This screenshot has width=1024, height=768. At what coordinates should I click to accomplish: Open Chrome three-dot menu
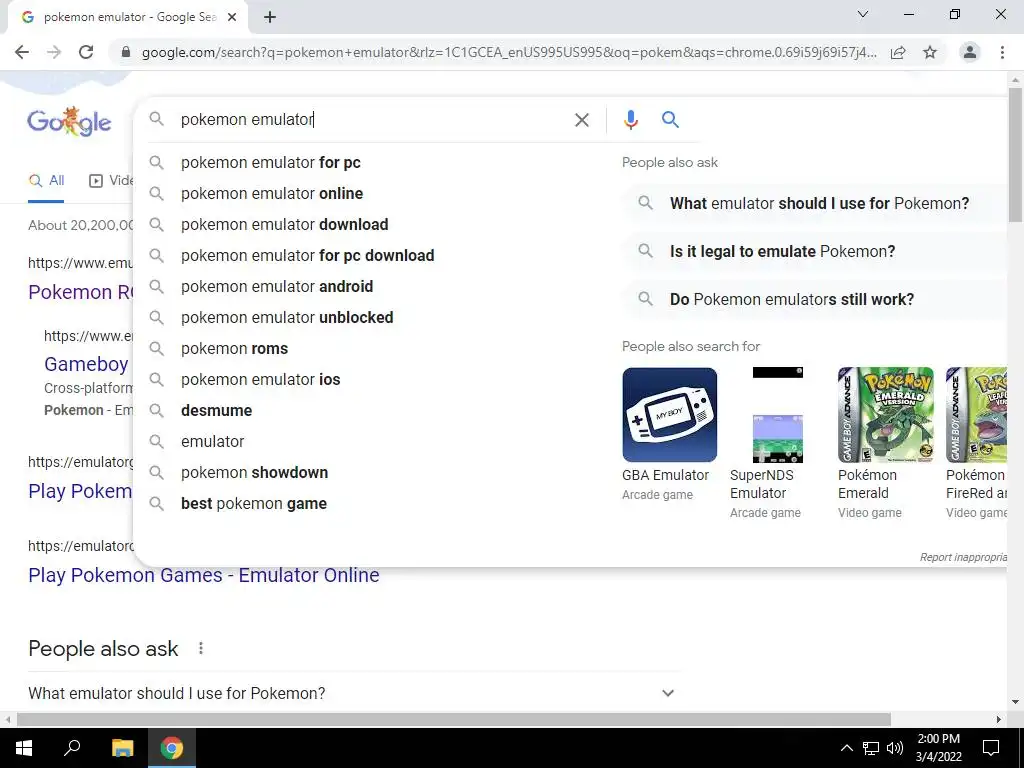(x=1002, y=52)
